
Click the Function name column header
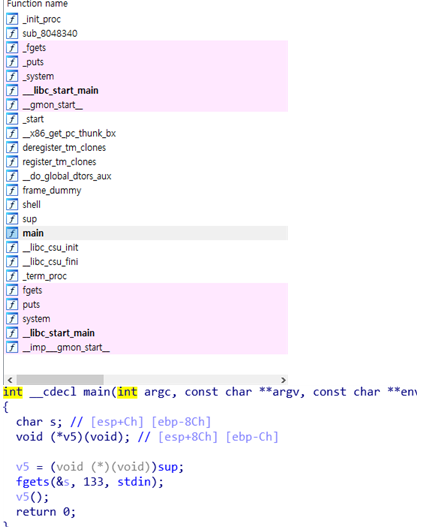click(x=37, y=4)
